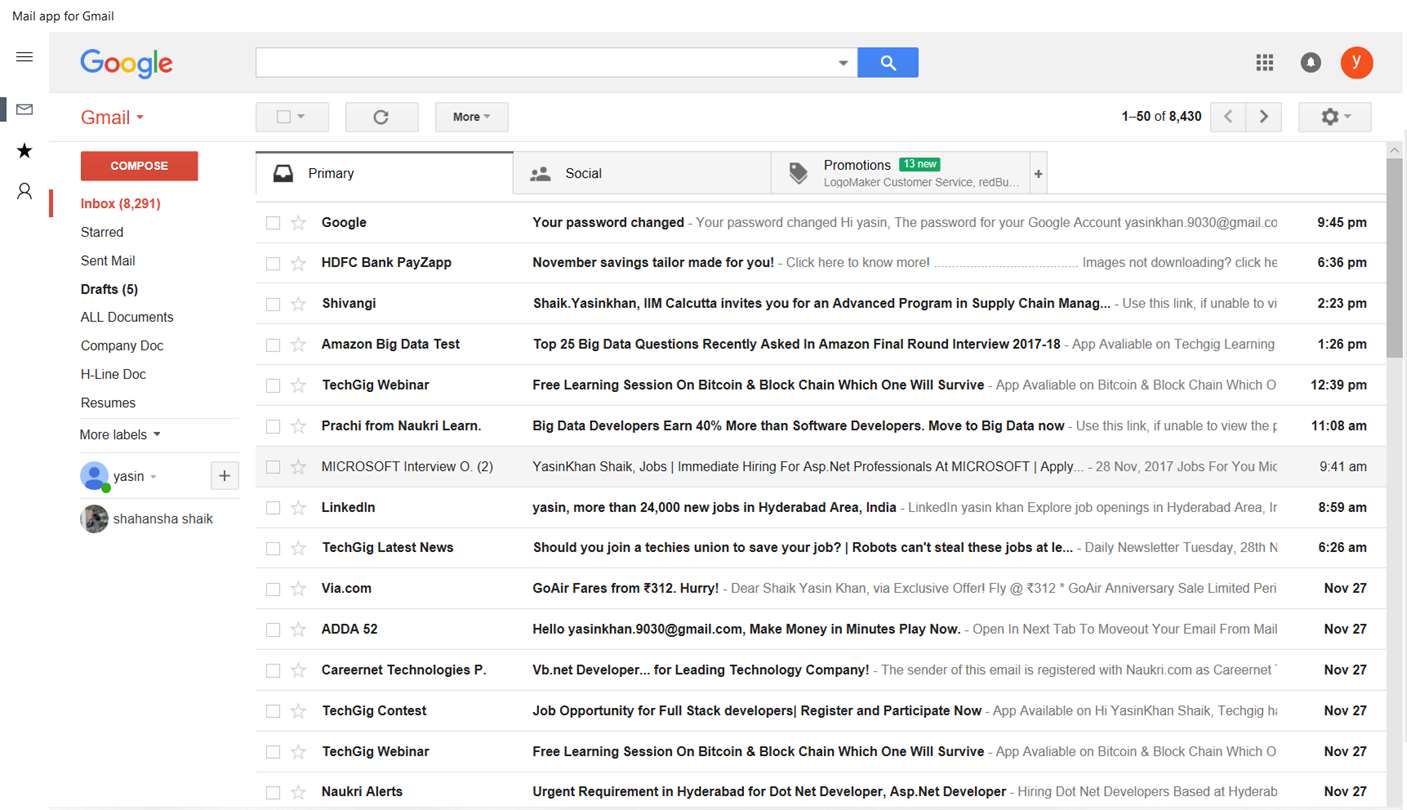Star the Google password changed email
Image resolution: width=1407 pixels, height=810 pixels.
[298, 223]
